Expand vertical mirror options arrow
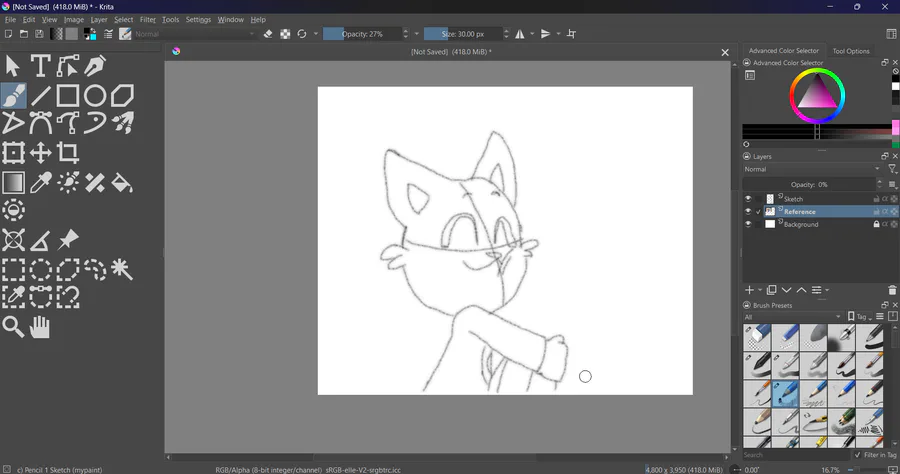 [558, 34]
